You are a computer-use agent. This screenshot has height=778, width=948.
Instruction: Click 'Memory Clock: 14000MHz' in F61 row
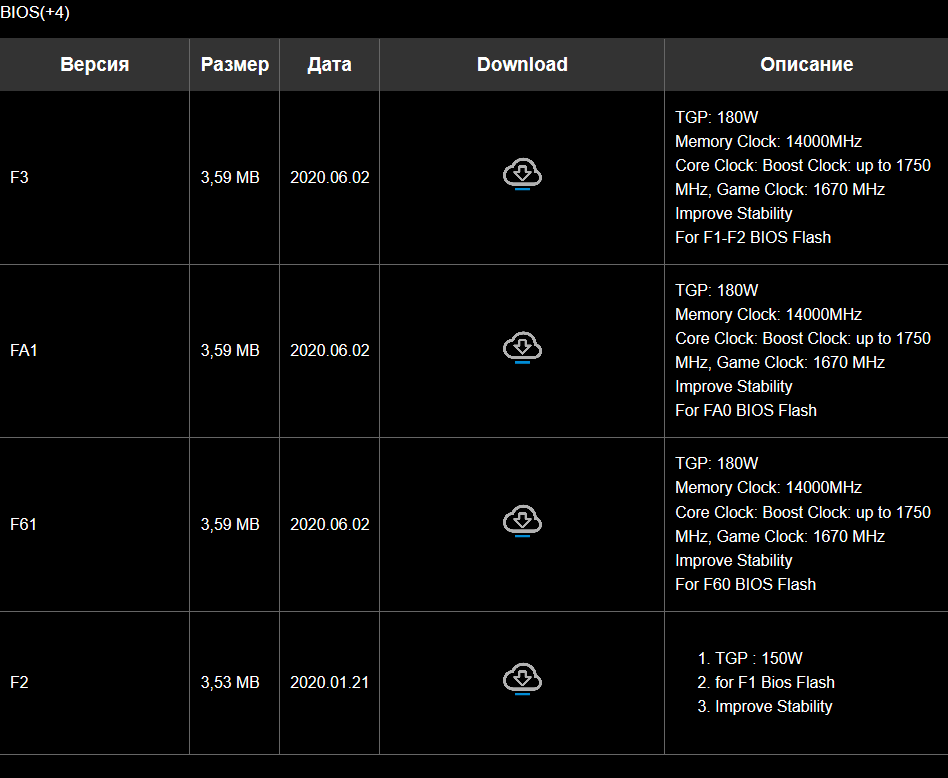pyautogui.click(x=768, y=487)
